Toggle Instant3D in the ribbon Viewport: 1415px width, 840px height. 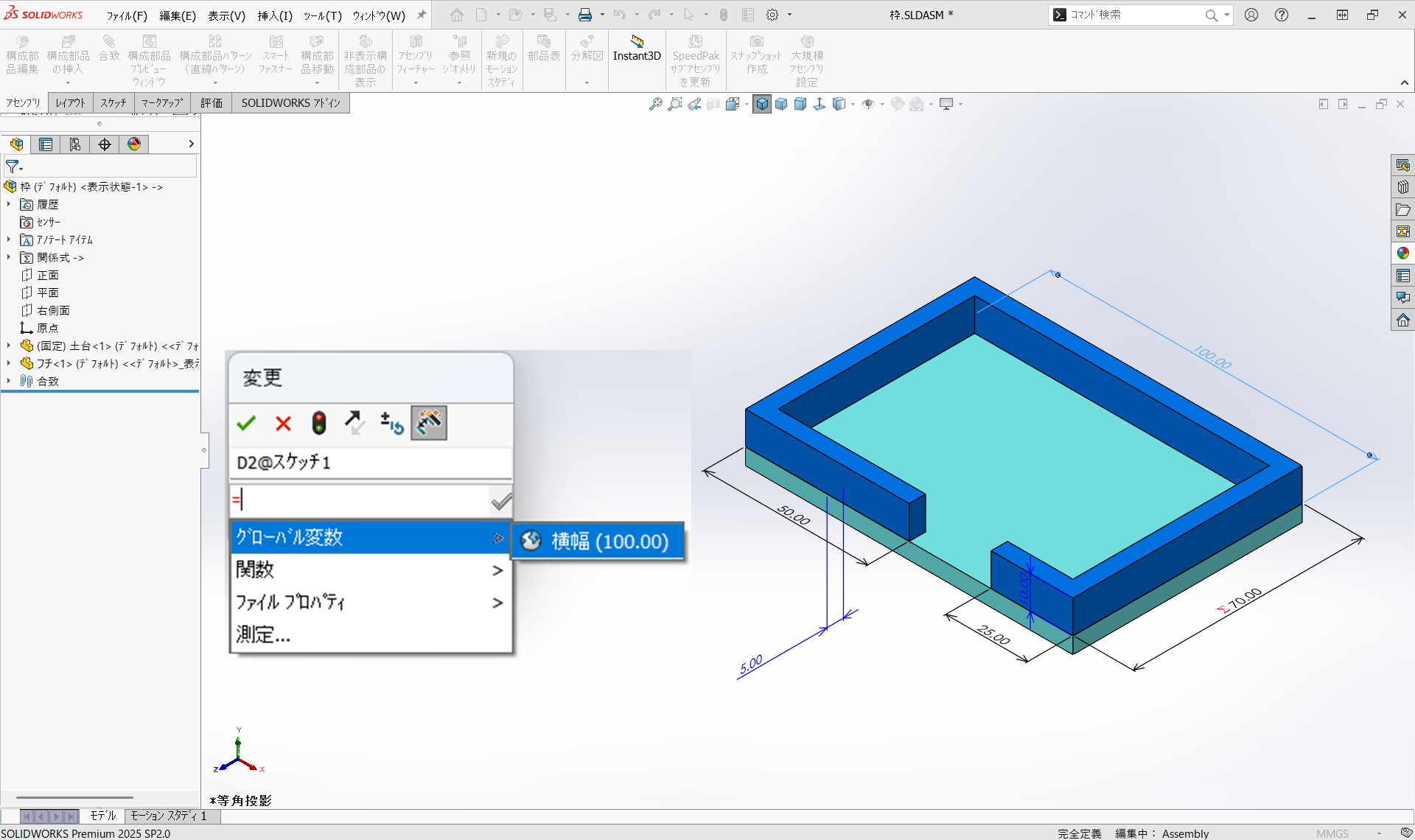tap(637, 49)
